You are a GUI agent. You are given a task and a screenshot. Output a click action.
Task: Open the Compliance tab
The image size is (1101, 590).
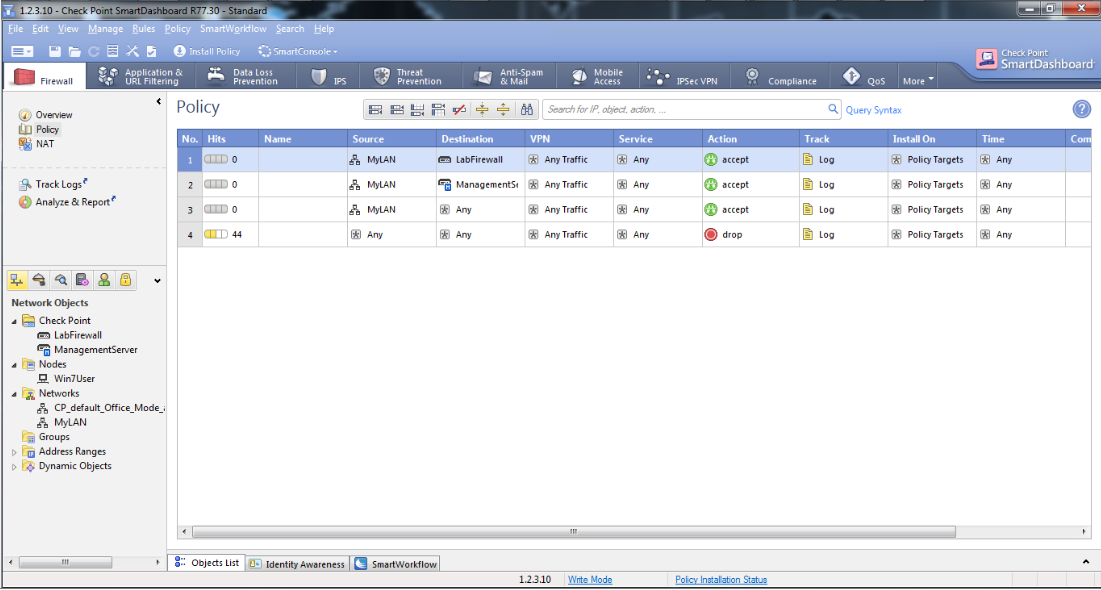coord(782,77)
